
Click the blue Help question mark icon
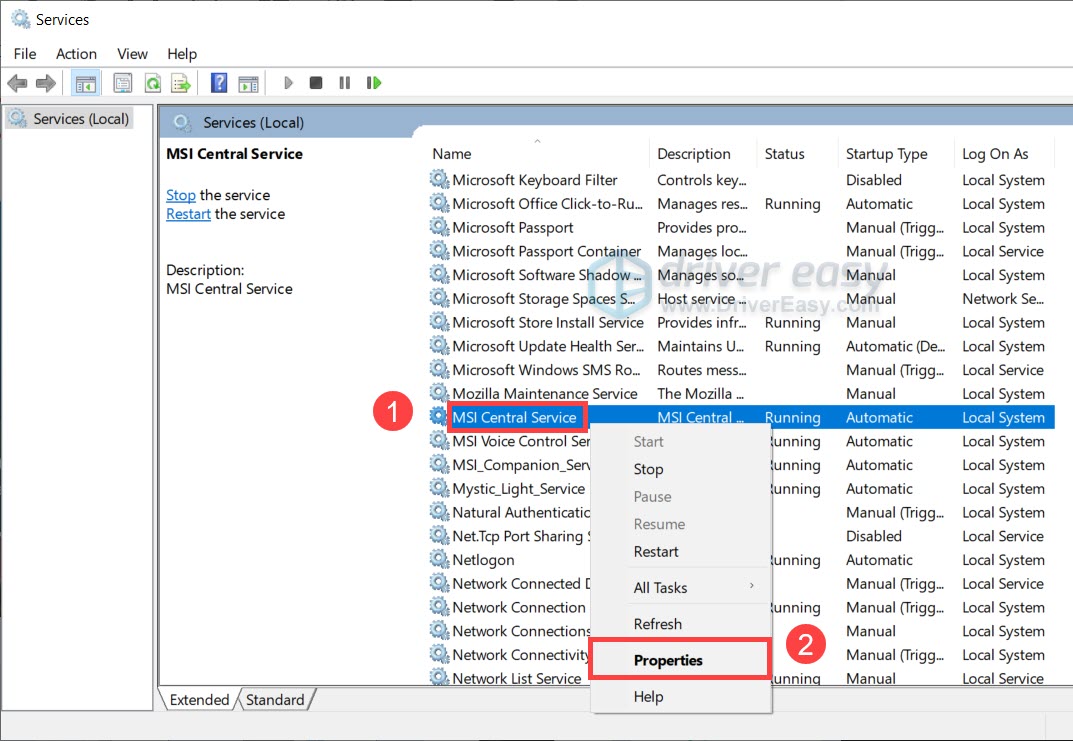[219, 83]
